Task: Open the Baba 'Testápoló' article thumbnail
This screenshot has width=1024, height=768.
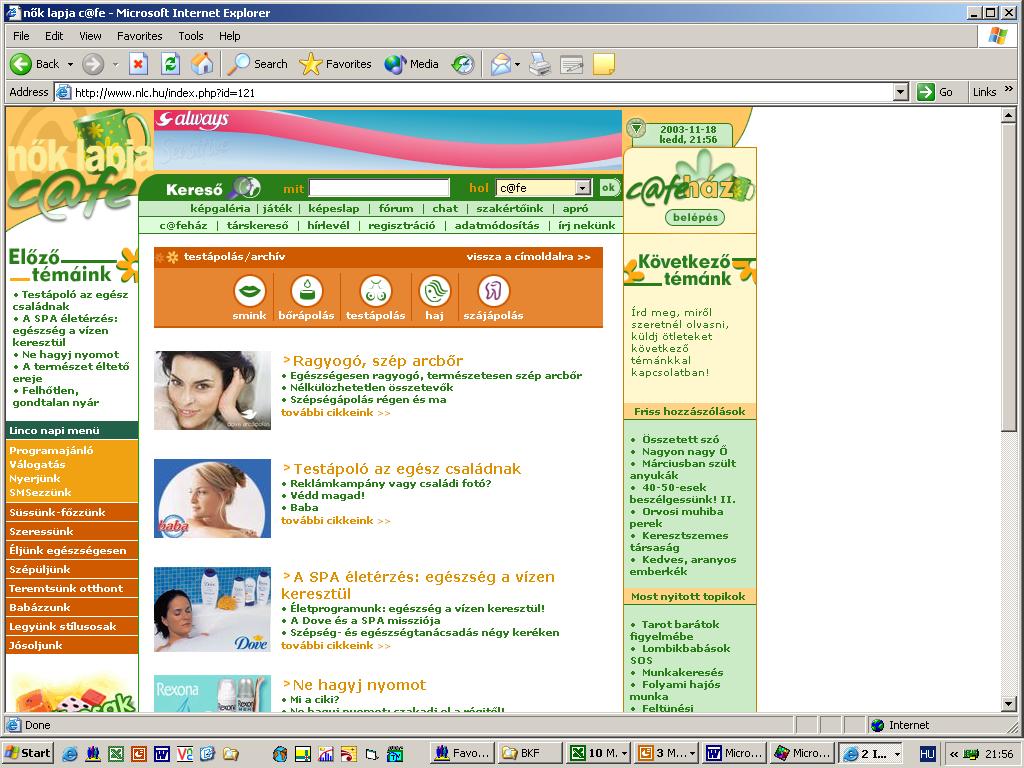Action: point(212,498)
